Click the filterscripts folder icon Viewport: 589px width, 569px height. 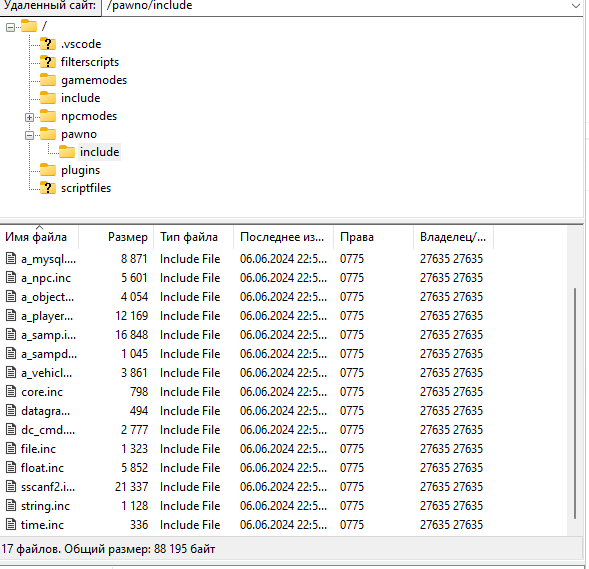pos(48,62)
